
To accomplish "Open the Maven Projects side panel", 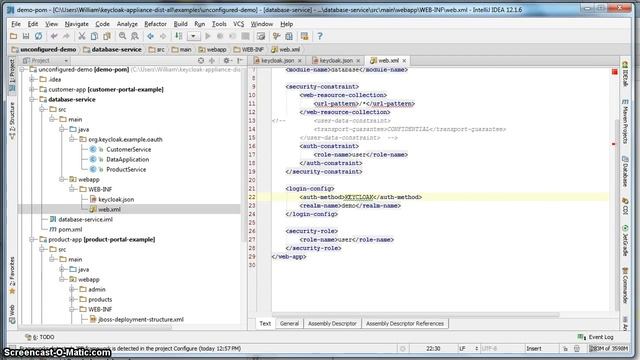I will click(625, 122).
